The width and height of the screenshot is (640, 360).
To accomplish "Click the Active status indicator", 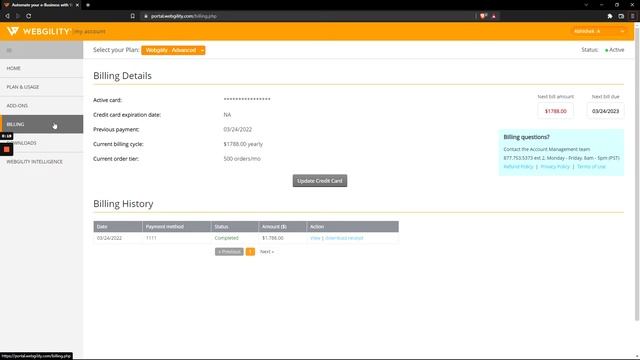I will (x=614, y=50).
